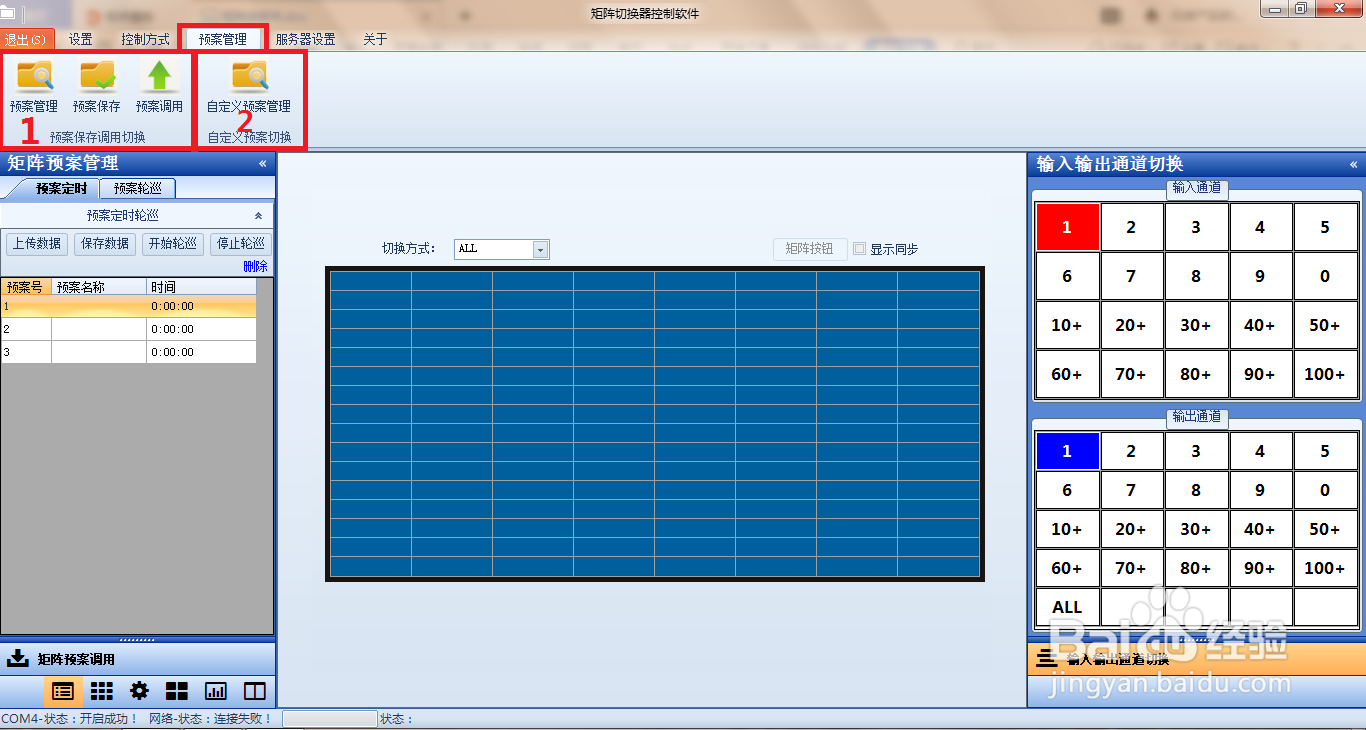
Task: Open the gear settings icon in bottom bar
Action: pos(139,691)
